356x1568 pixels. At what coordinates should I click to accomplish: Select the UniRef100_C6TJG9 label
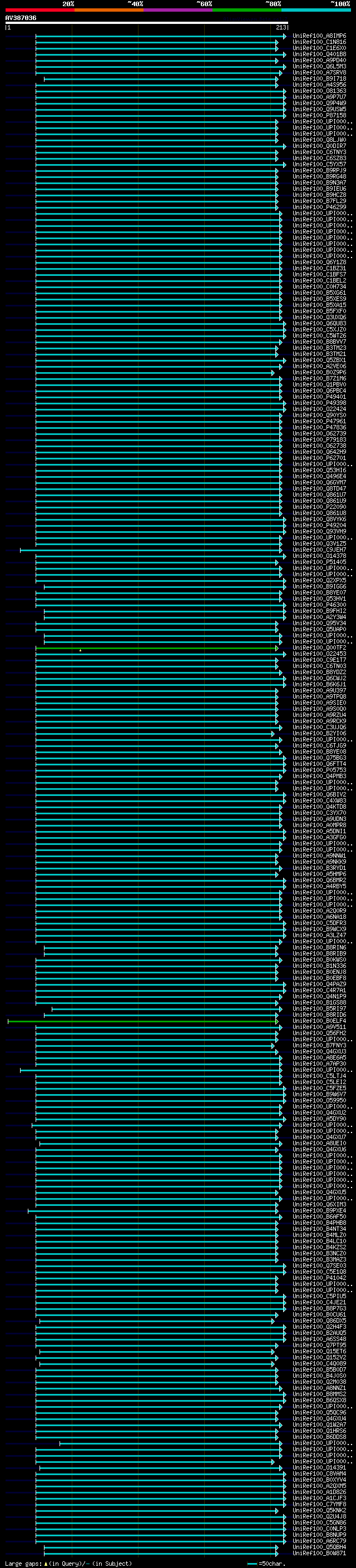click(x=319, y=746)
